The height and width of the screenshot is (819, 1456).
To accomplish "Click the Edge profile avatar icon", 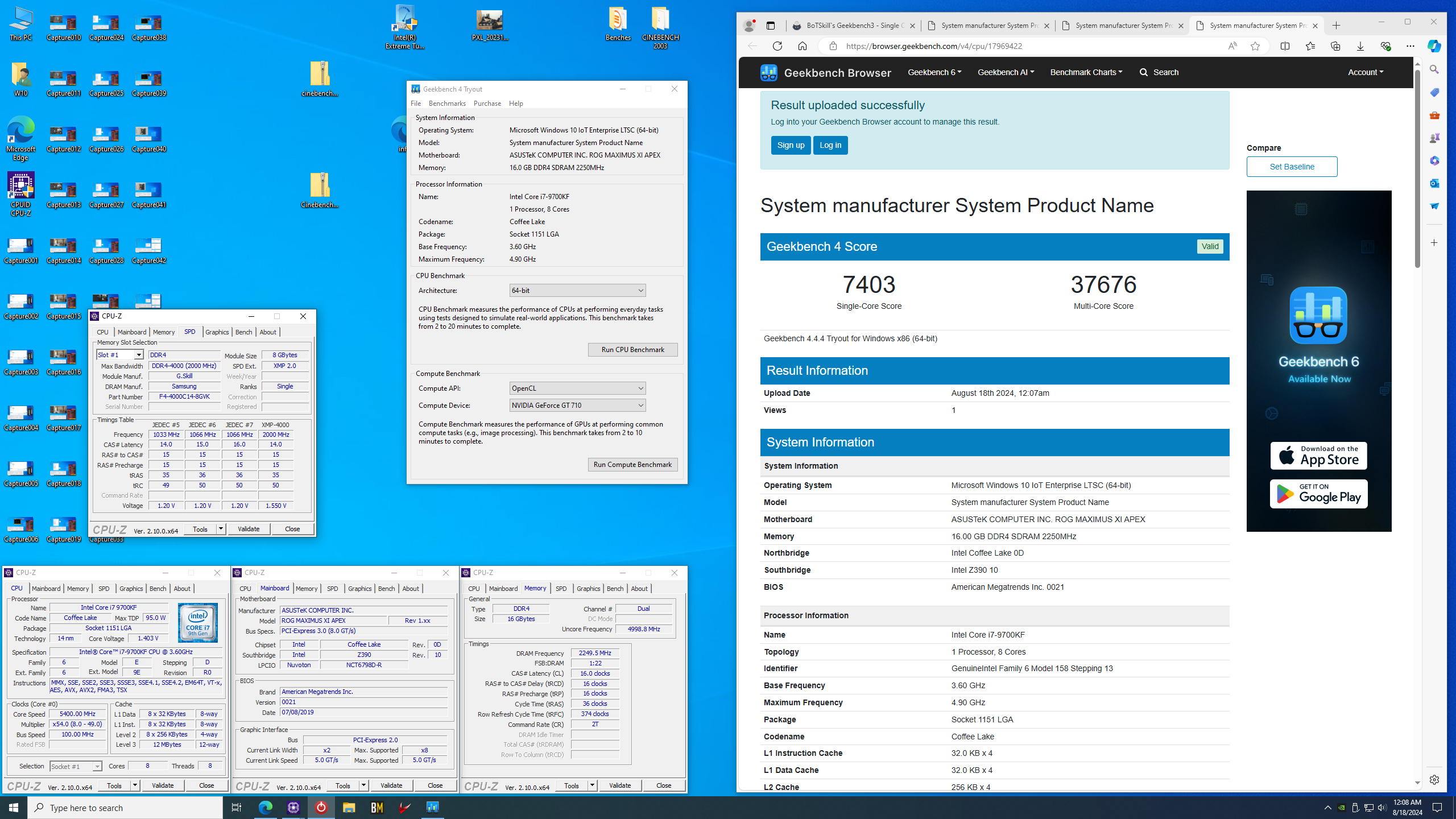I will pyautogui.click(x=750, y=26).
